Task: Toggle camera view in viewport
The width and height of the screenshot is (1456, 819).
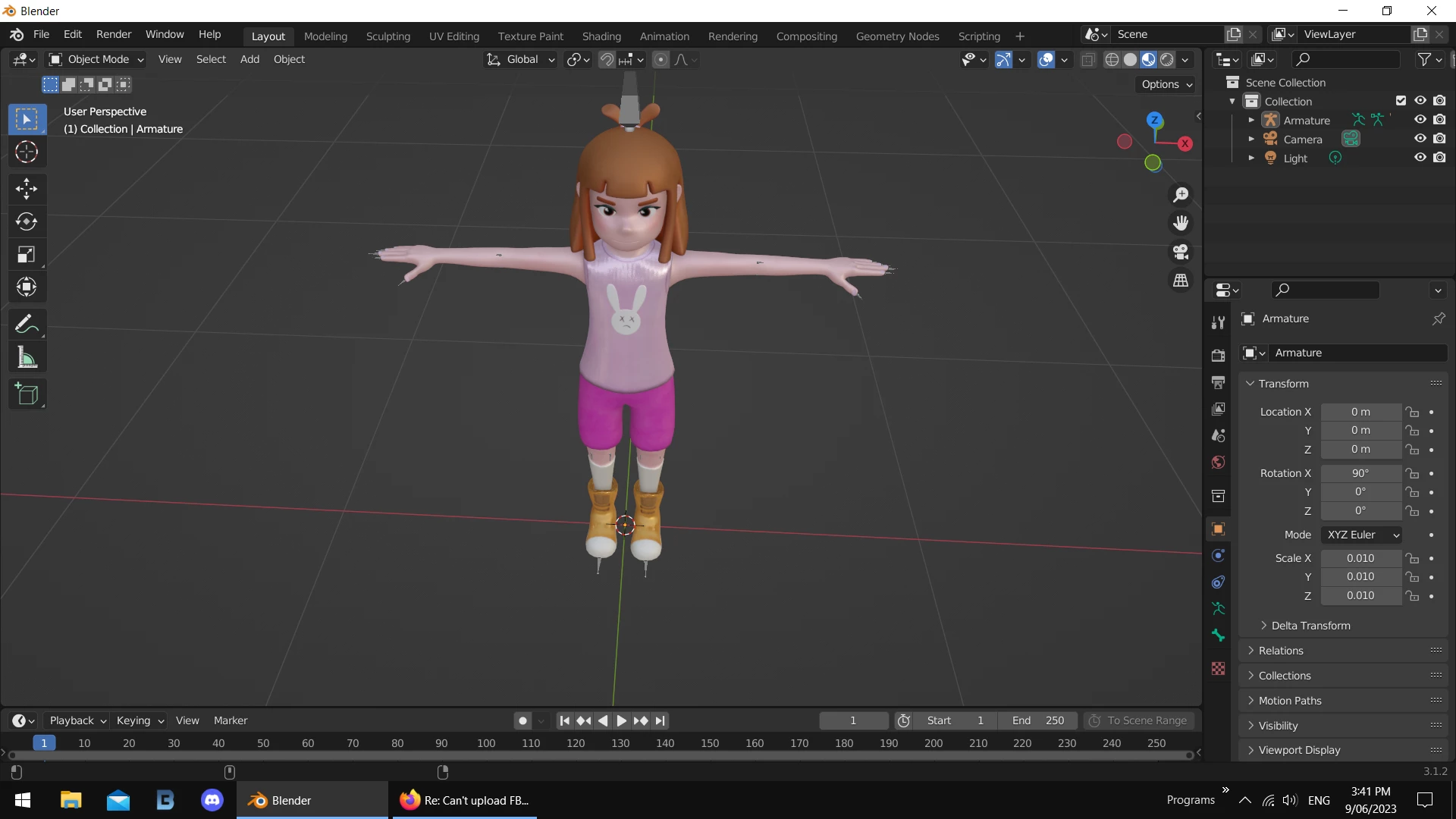Action: (1181, 252)
